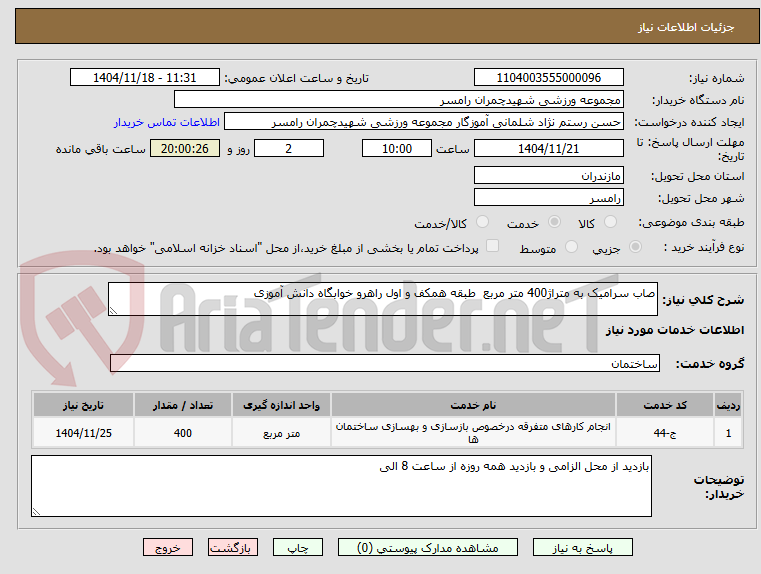
Task: Click the row number cell 1
Action: (x=728, y=432)
